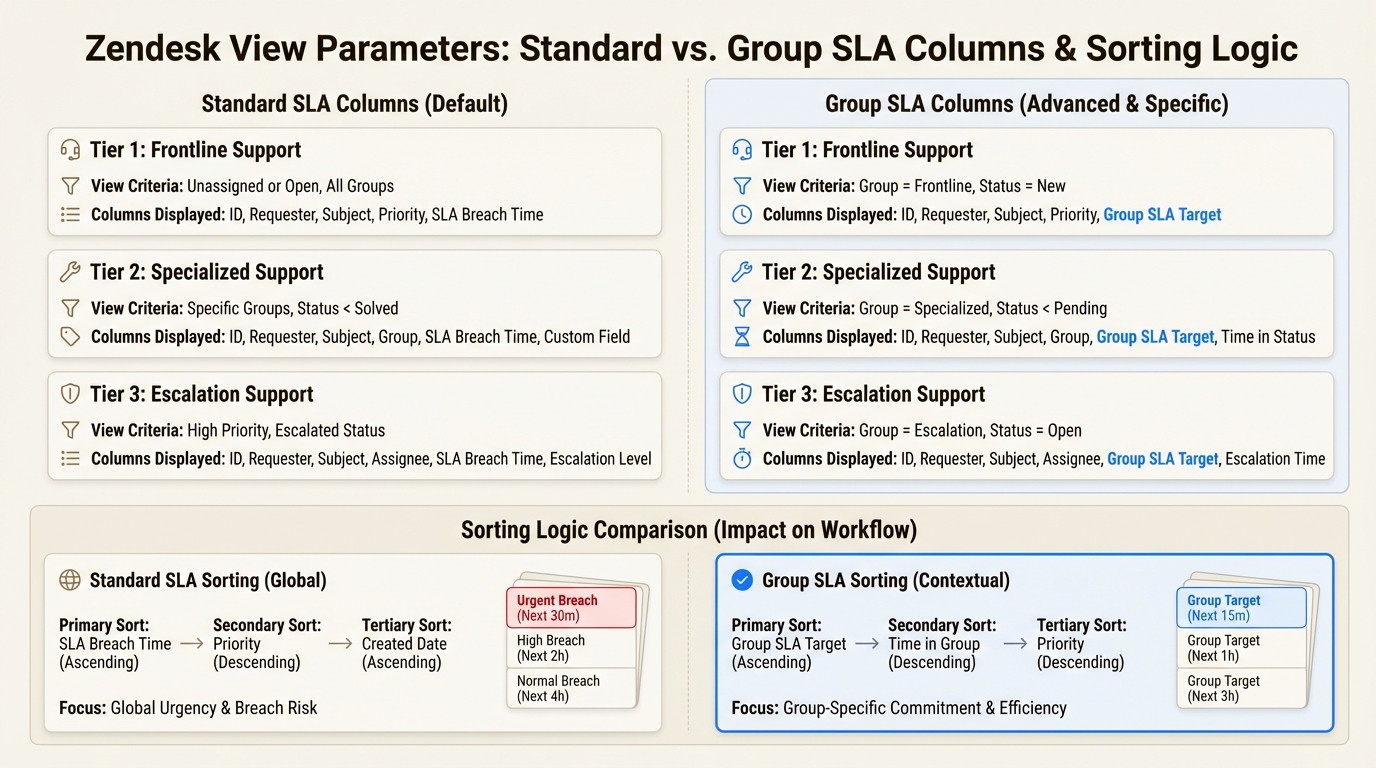The height and width of the screenshot is (768, 1376).
Task: Click the shield icon in Standard Tier 3
Action: click(x=70, y=394)
